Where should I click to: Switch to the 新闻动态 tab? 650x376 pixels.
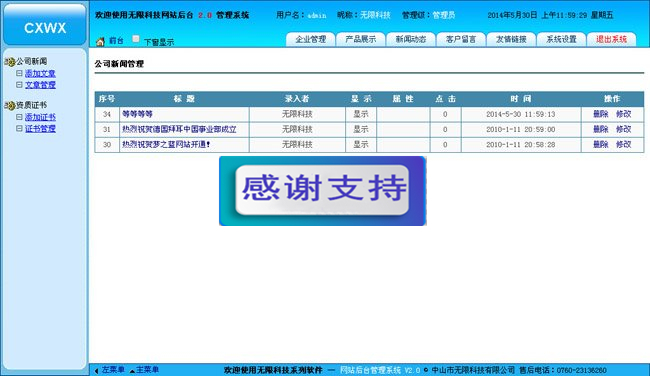pyautogui.click(x=411, y=39)
